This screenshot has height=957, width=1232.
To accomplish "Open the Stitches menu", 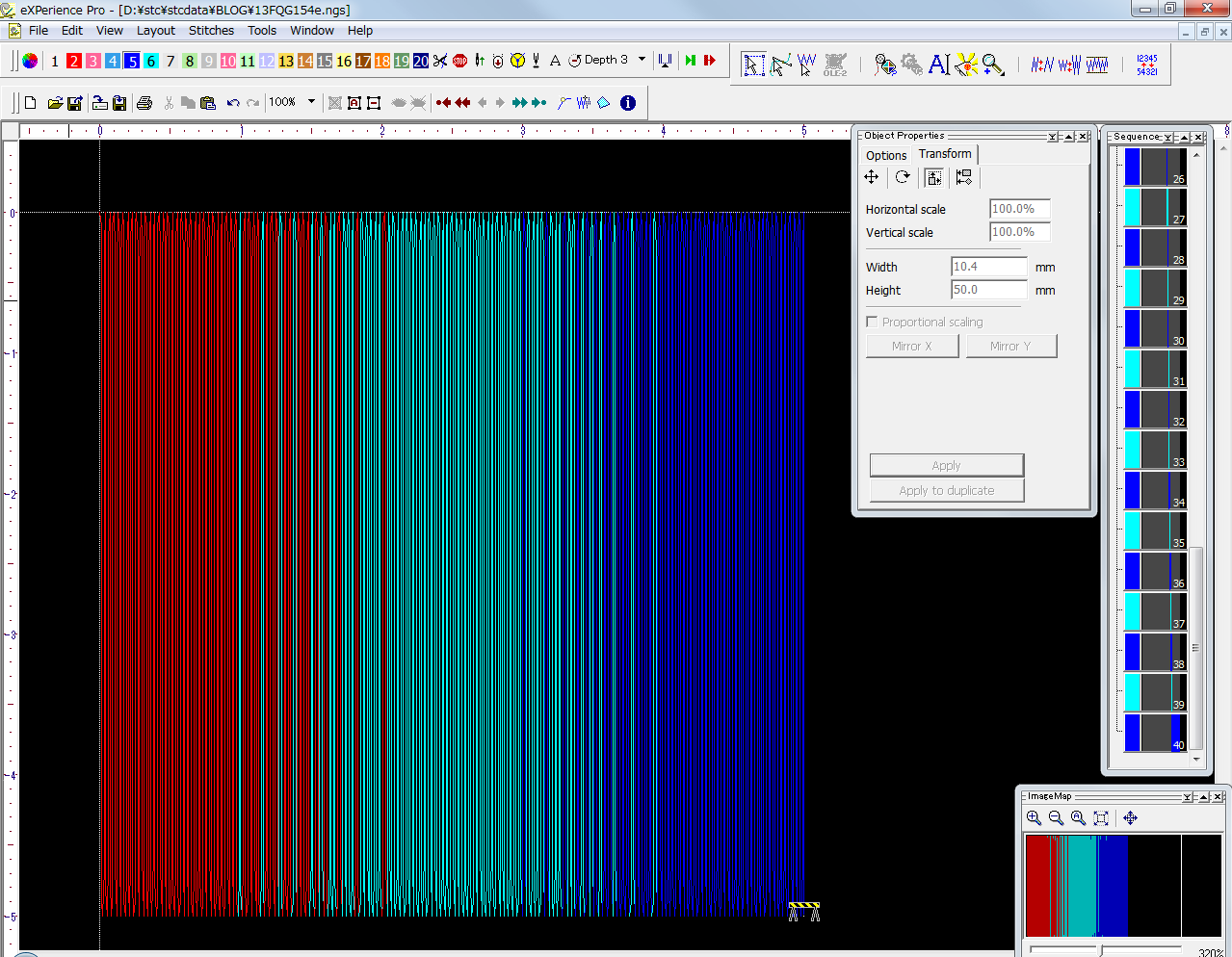I will 211,31.
